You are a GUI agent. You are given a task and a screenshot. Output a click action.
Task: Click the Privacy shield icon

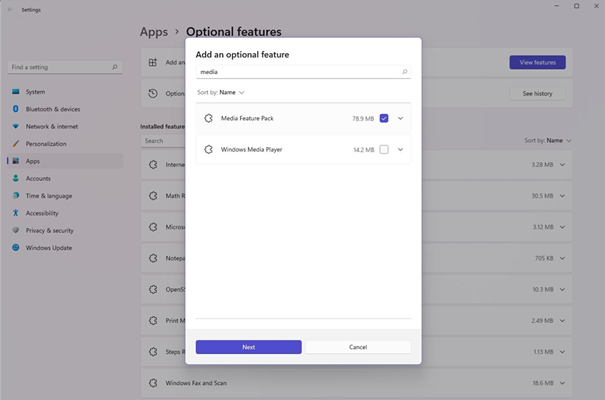point(15,230)
